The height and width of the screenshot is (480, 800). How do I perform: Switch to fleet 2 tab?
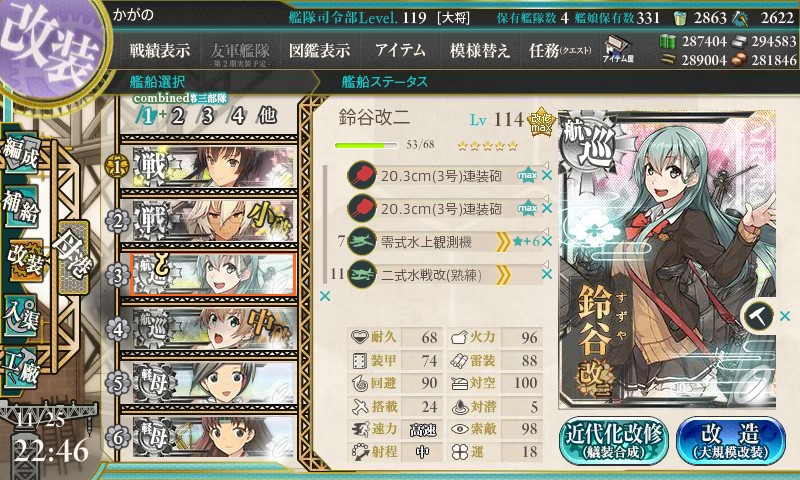[x=177, y=116]
